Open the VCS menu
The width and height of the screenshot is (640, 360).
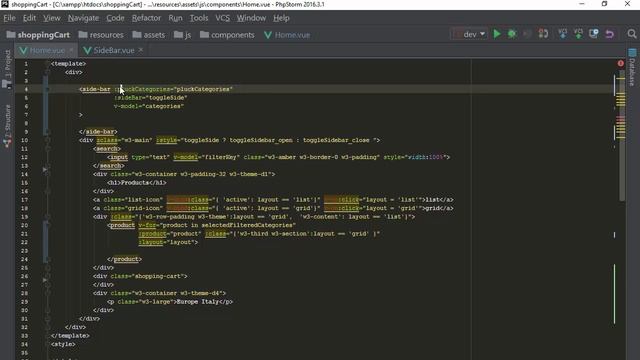point(222,18)
